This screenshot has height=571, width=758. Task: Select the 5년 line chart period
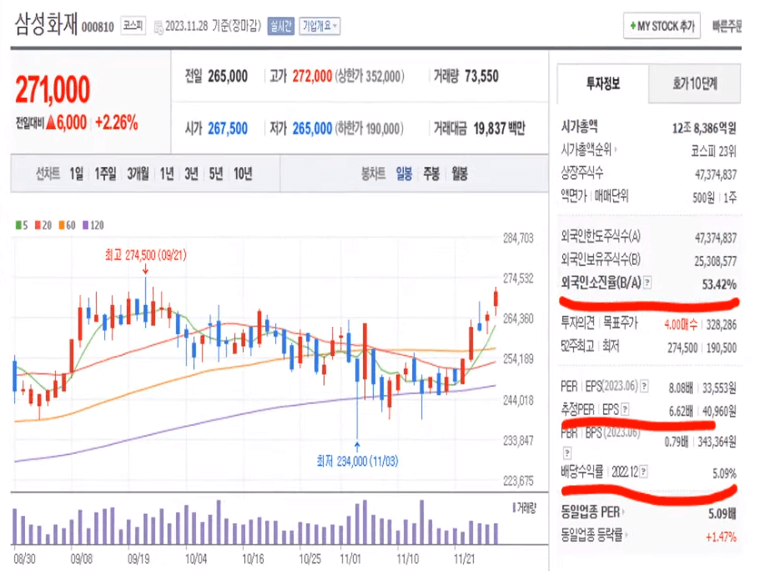(x=216, y=173)
